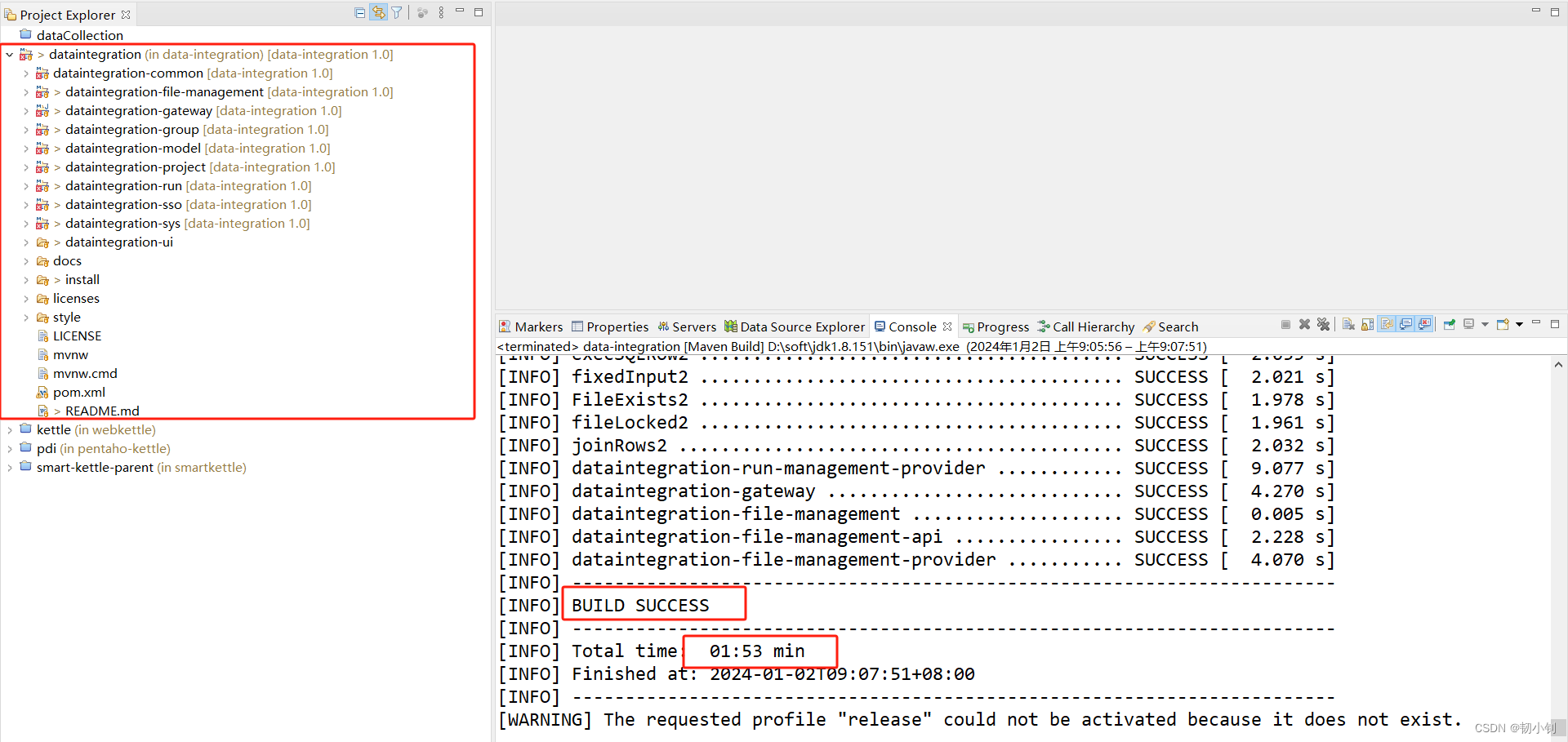Click console scrollbar up arrow
This screenshot has height=742, width=1568.
tap(1558, 365)
